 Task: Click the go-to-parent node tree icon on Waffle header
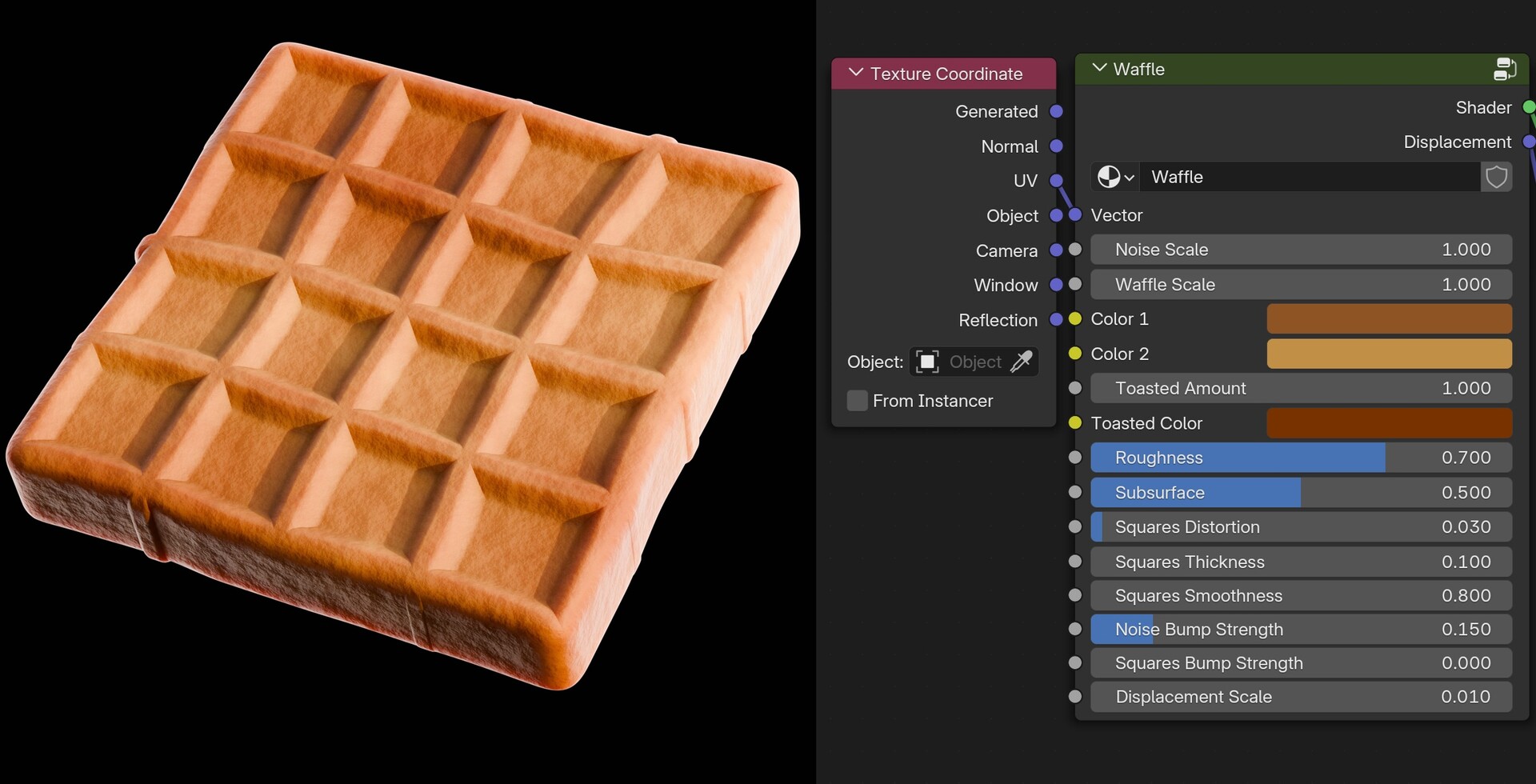(1506, 69)
